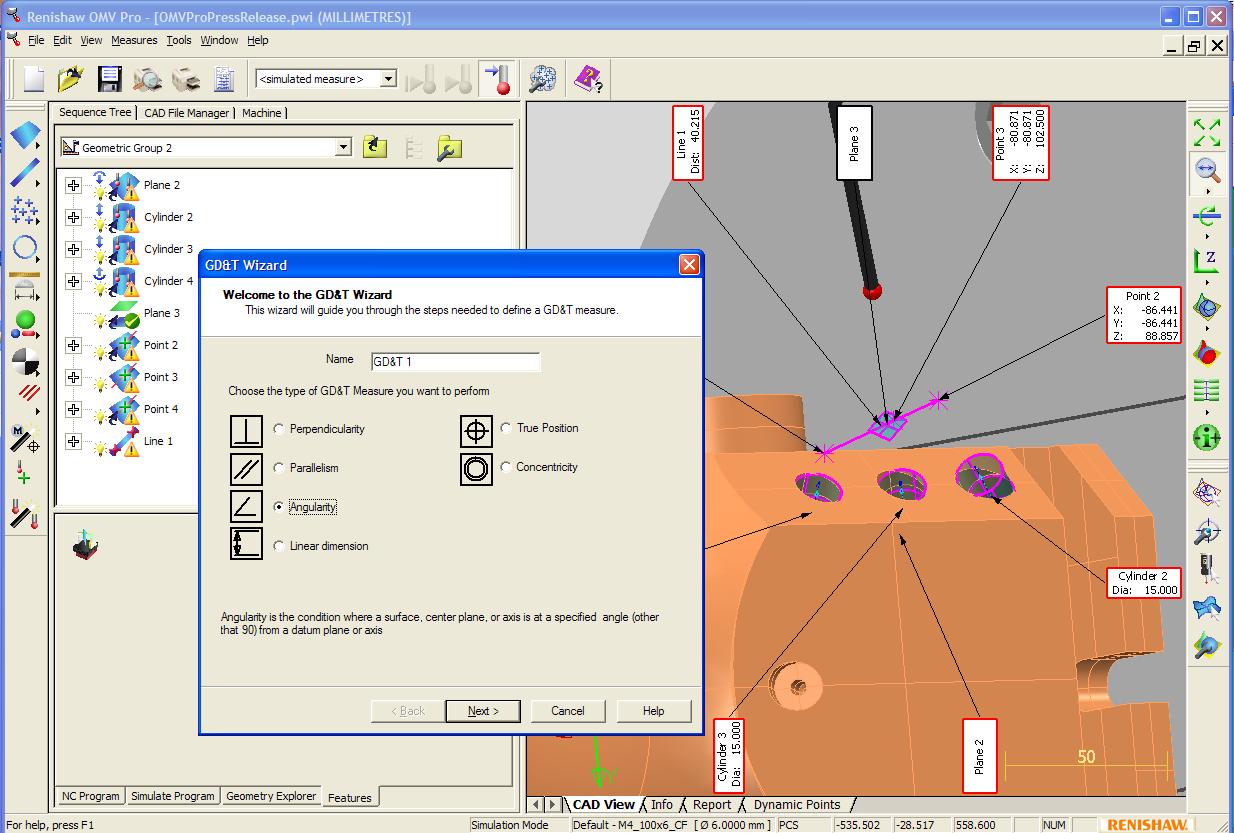
Task: Select the dimension ruler tool
Action: 24,289
